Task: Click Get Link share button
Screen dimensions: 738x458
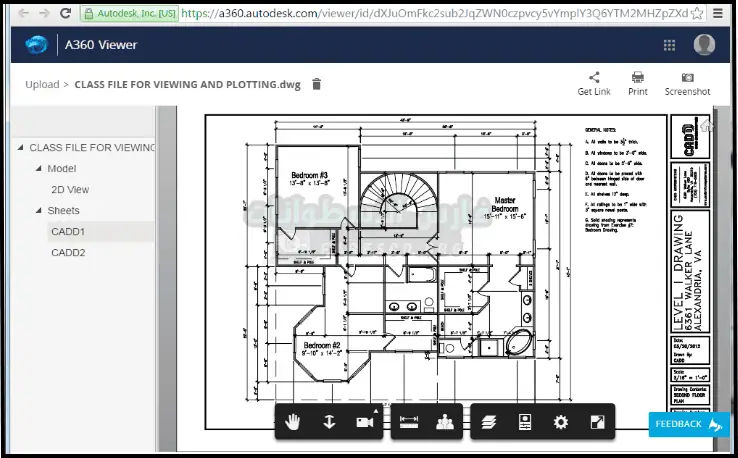Action: pos(594,84)
